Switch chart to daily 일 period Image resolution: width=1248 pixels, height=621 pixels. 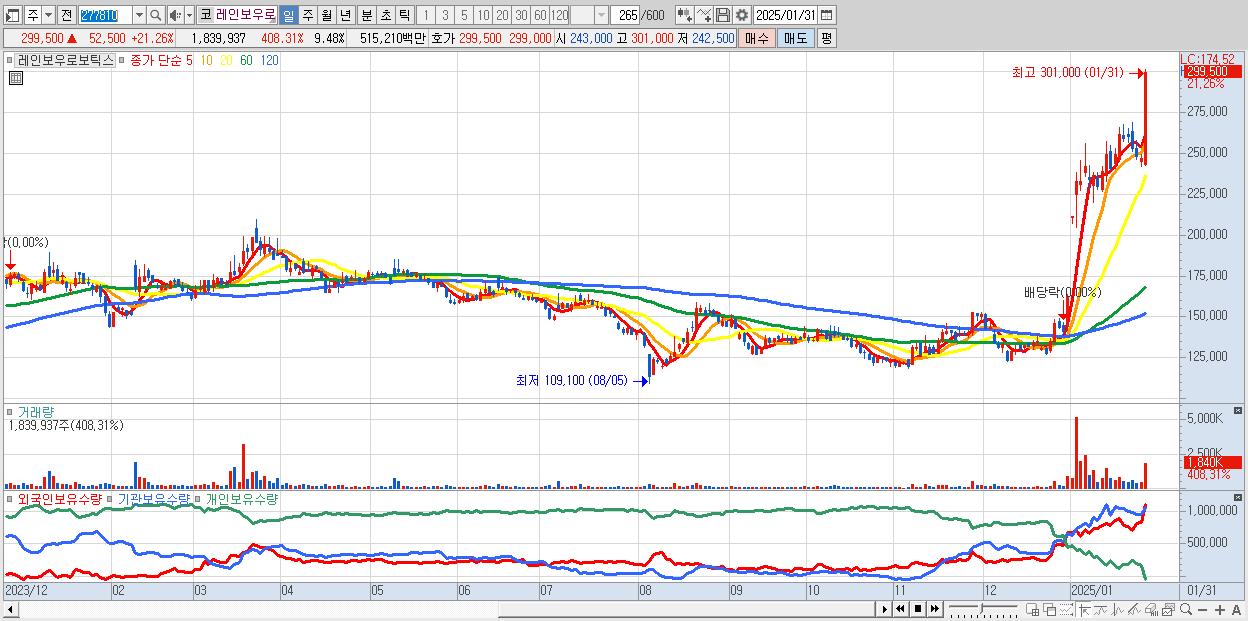point(288,15)
